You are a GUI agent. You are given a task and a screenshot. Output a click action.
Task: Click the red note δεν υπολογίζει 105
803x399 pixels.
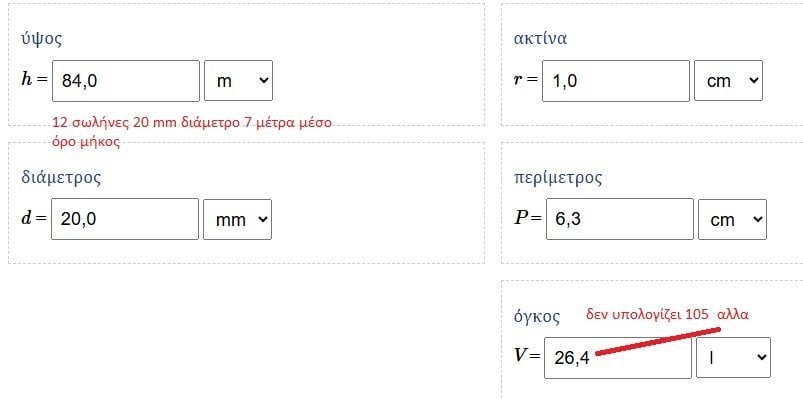pyautogui.click(x=667, y=314)
